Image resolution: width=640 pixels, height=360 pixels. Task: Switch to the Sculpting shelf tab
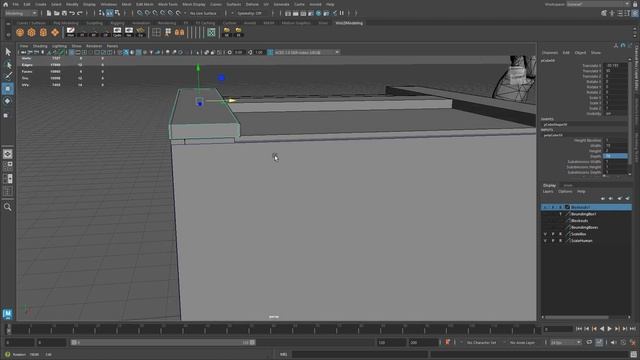94,23
